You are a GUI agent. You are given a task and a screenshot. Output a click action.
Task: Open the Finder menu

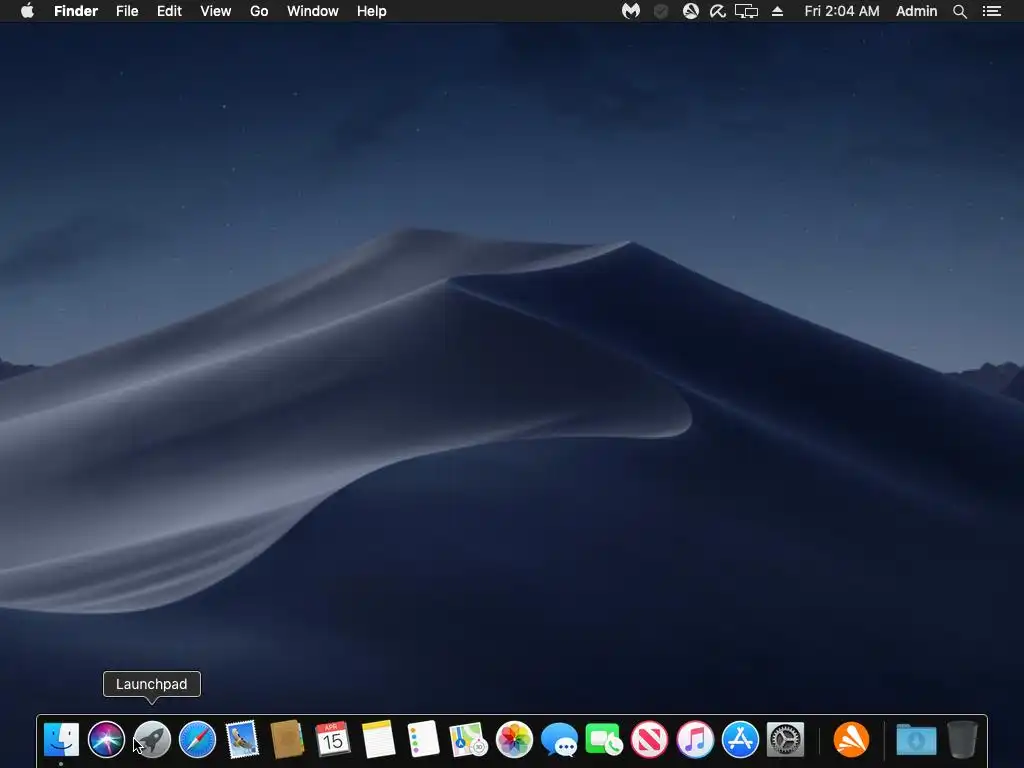[76, 11]
